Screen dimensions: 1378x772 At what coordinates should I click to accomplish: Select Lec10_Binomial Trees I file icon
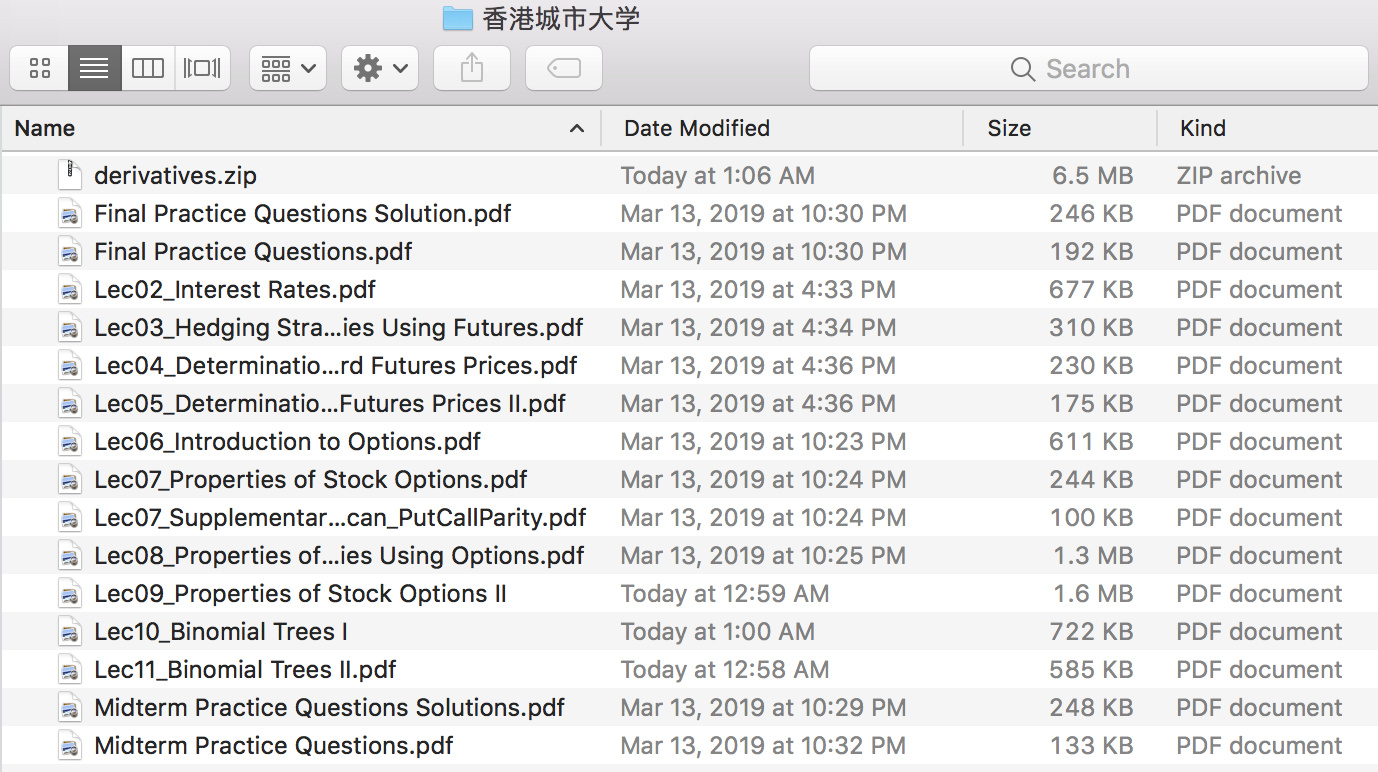coord(69,632)
